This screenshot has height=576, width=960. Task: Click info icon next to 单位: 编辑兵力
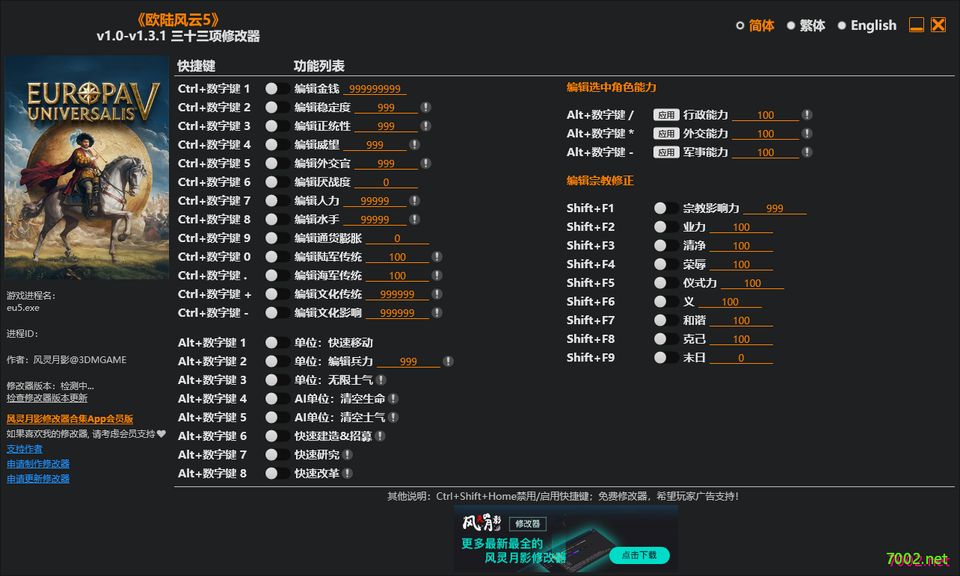[x=448, y=361]
